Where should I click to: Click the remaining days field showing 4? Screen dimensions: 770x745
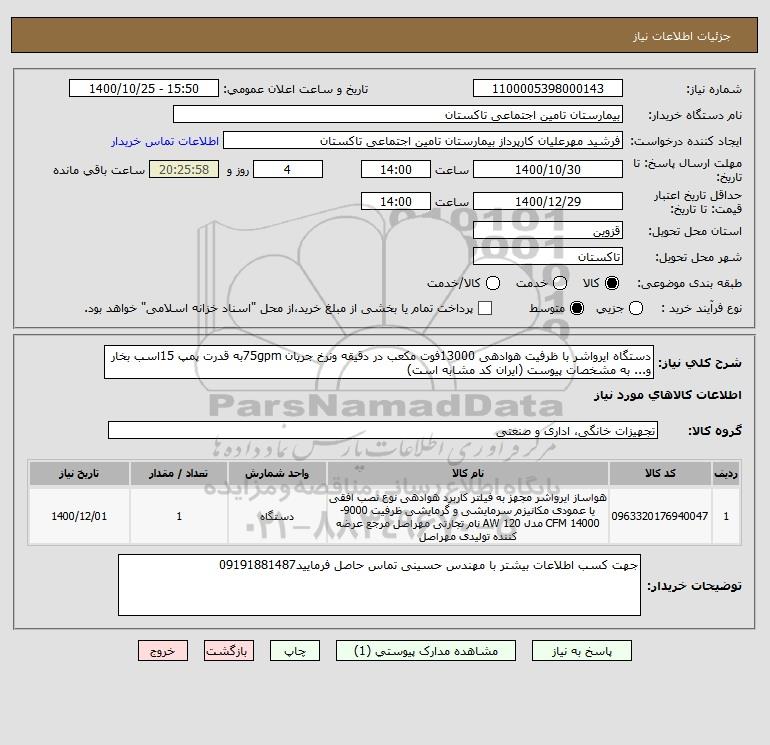(288, 169)
